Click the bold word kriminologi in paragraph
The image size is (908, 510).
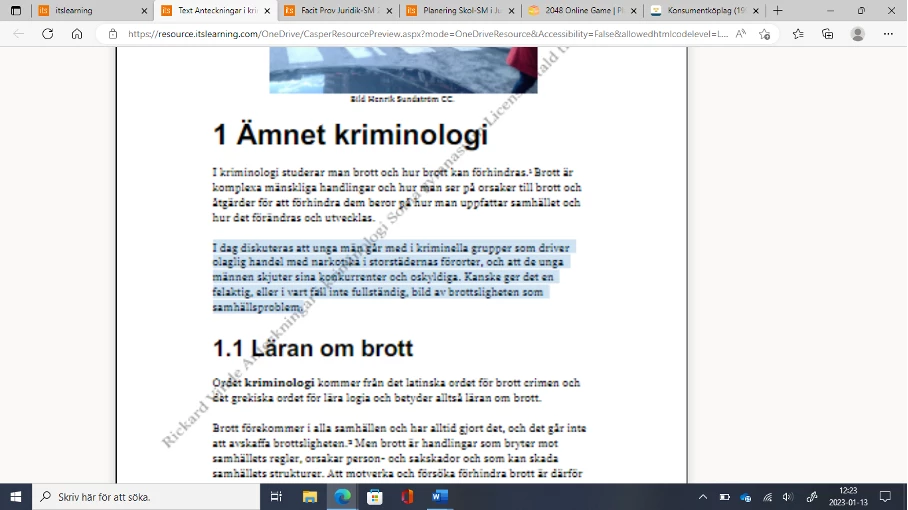pyautogui.click(x=279, y=383)
